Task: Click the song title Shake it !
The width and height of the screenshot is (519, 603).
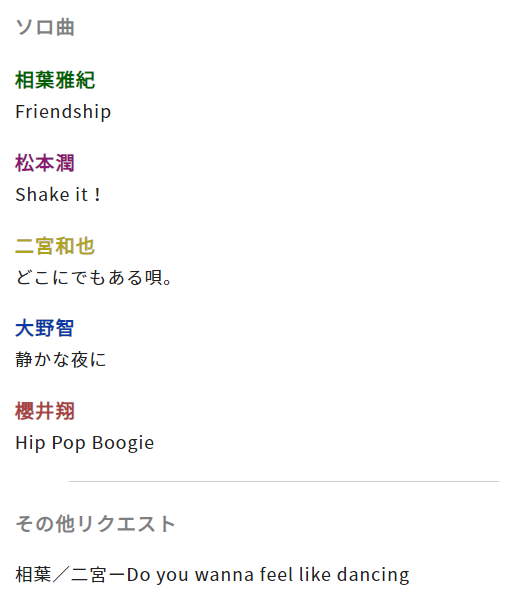Action: pos(58,194)
